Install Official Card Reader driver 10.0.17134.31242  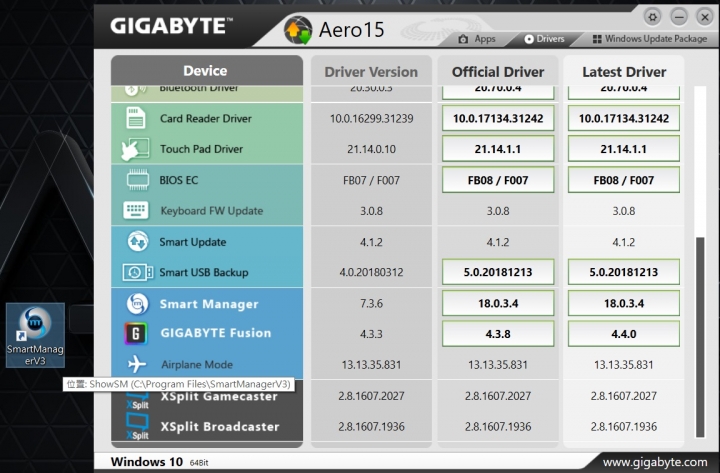click(498, 118)
